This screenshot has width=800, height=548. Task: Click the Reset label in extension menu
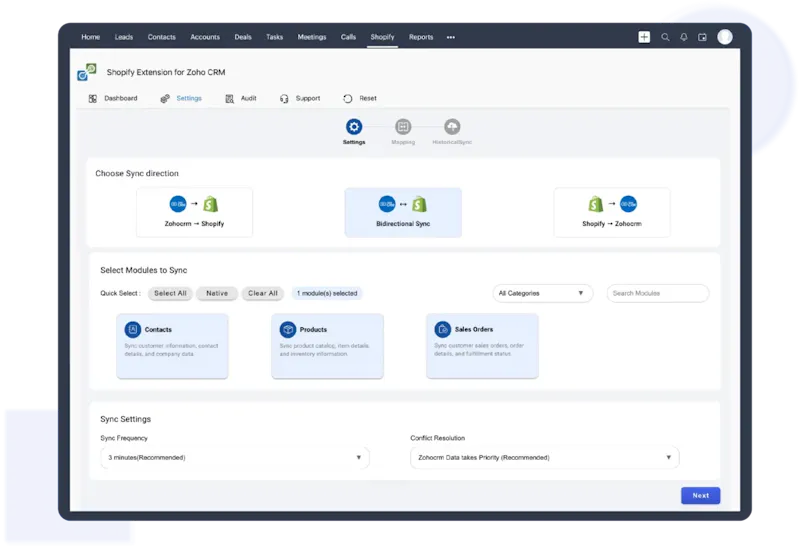pyautogui.click(x=368, y=98)
